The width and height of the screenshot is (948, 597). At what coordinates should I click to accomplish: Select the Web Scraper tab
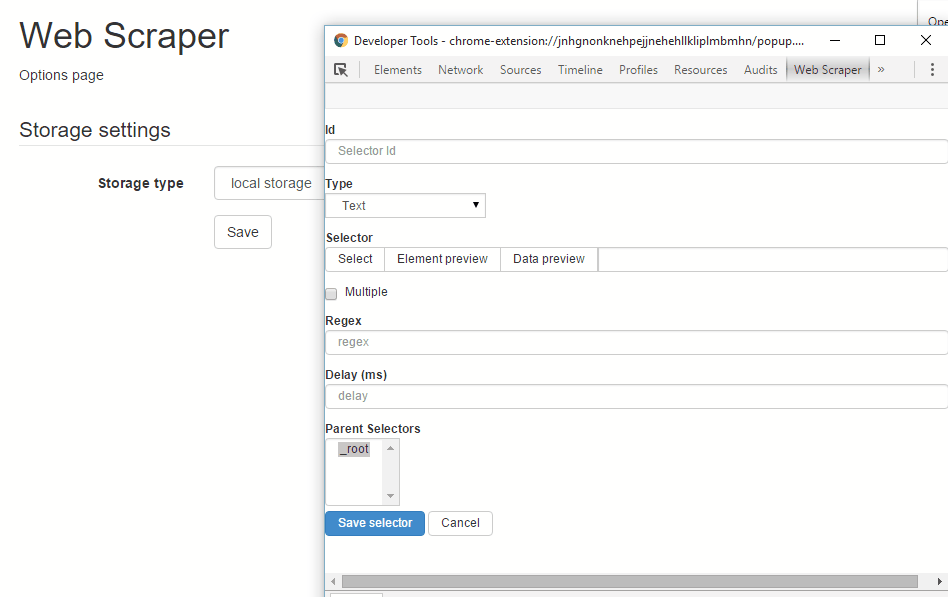tap(828, 70)
